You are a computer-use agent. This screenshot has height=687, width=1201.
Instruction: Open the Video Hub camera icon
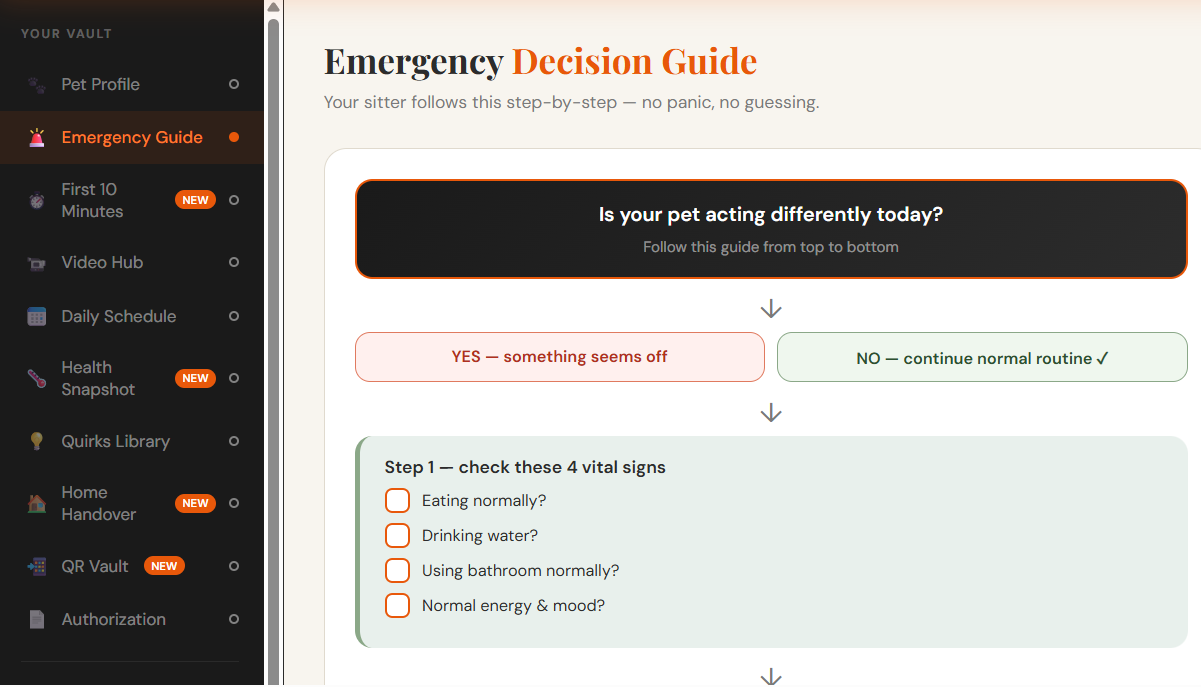(36, 262)
